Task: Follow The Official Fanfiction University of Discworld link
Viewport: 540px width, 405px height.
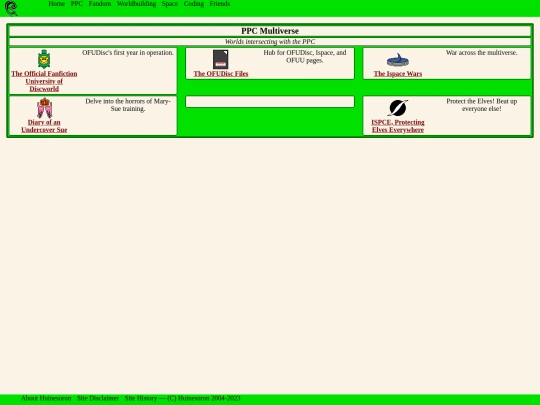Action: [x=44, y=81]
